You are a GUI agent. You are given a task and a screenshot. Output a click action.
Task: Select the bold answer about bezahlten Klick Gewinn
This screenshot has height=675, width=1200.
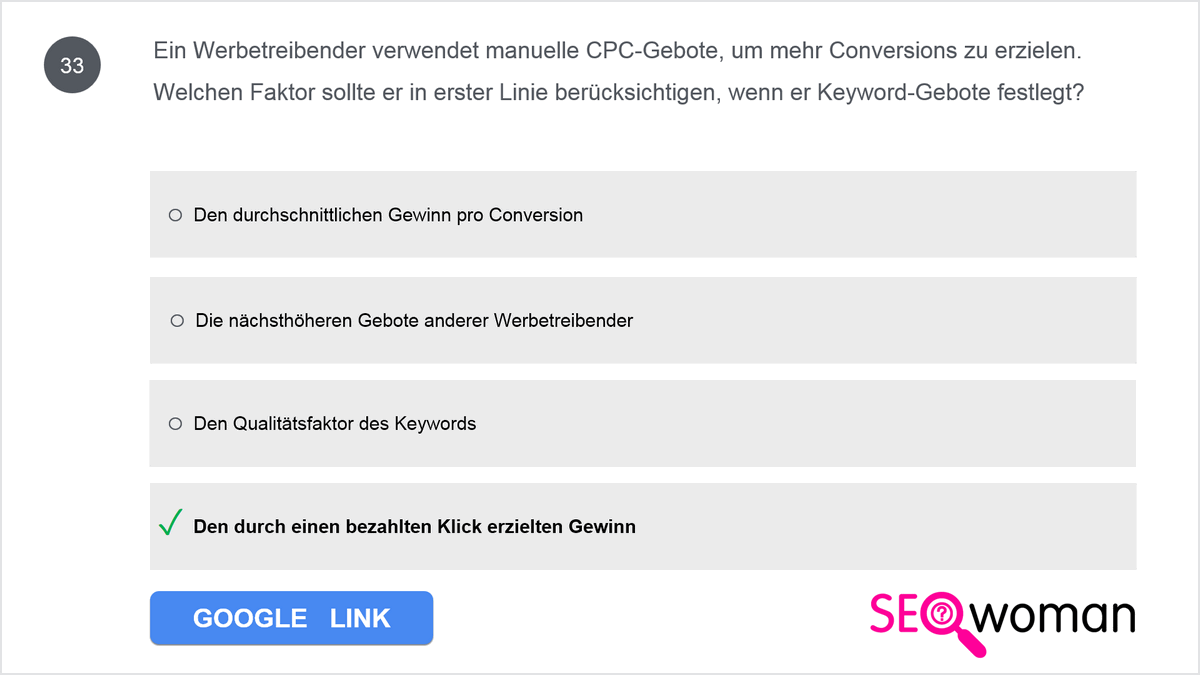415,526
